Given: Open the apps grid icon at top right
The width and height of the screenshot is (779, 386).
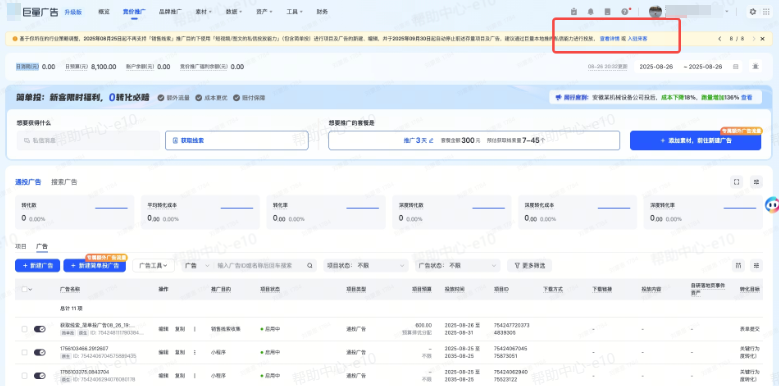Looking at the screenshot, I should coord(766,11).
